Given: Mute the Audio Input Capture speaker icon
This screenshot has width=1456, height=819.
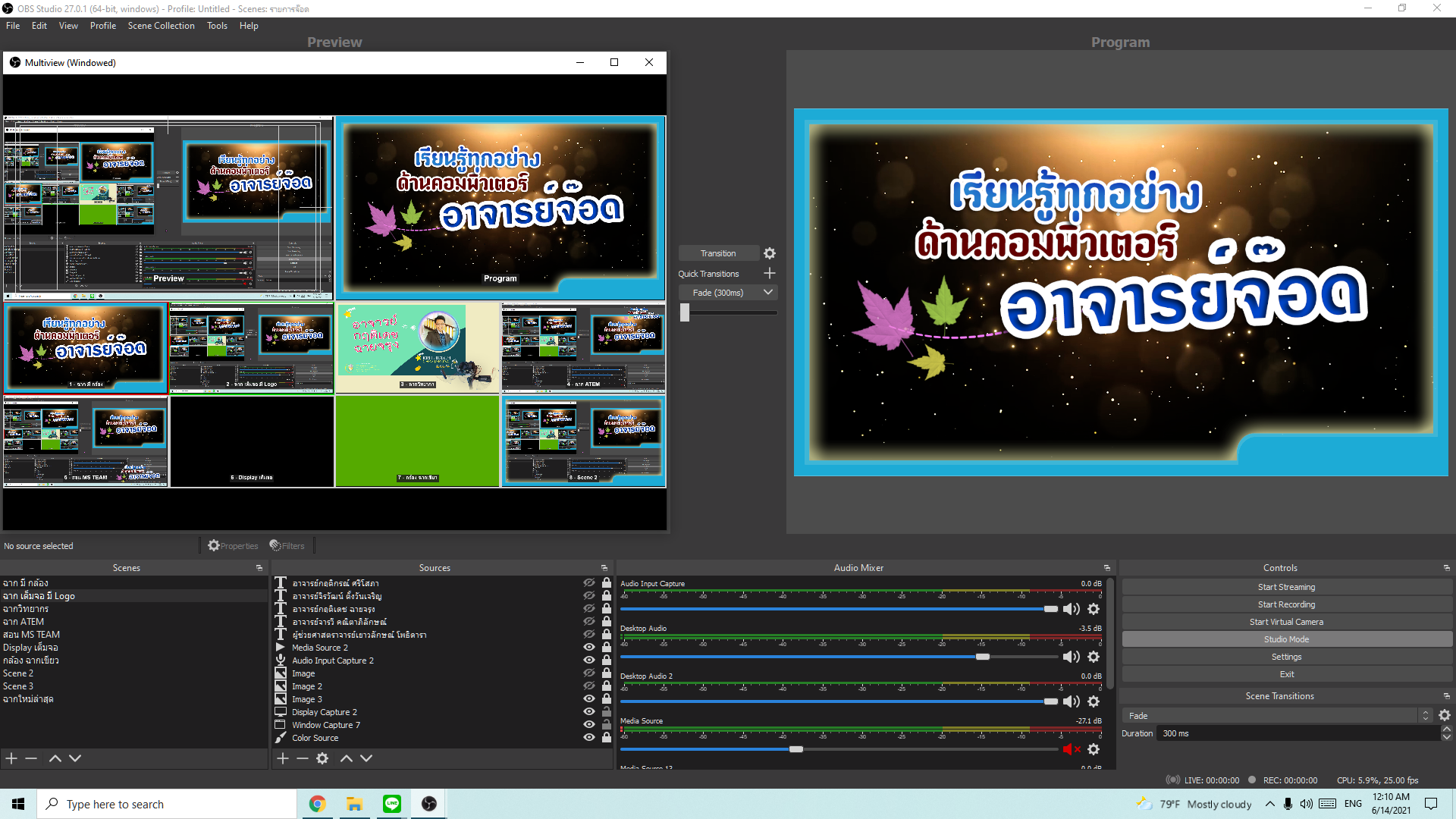Looking at the screenshot, I should pyautogui.click(x=1071, y=609).
